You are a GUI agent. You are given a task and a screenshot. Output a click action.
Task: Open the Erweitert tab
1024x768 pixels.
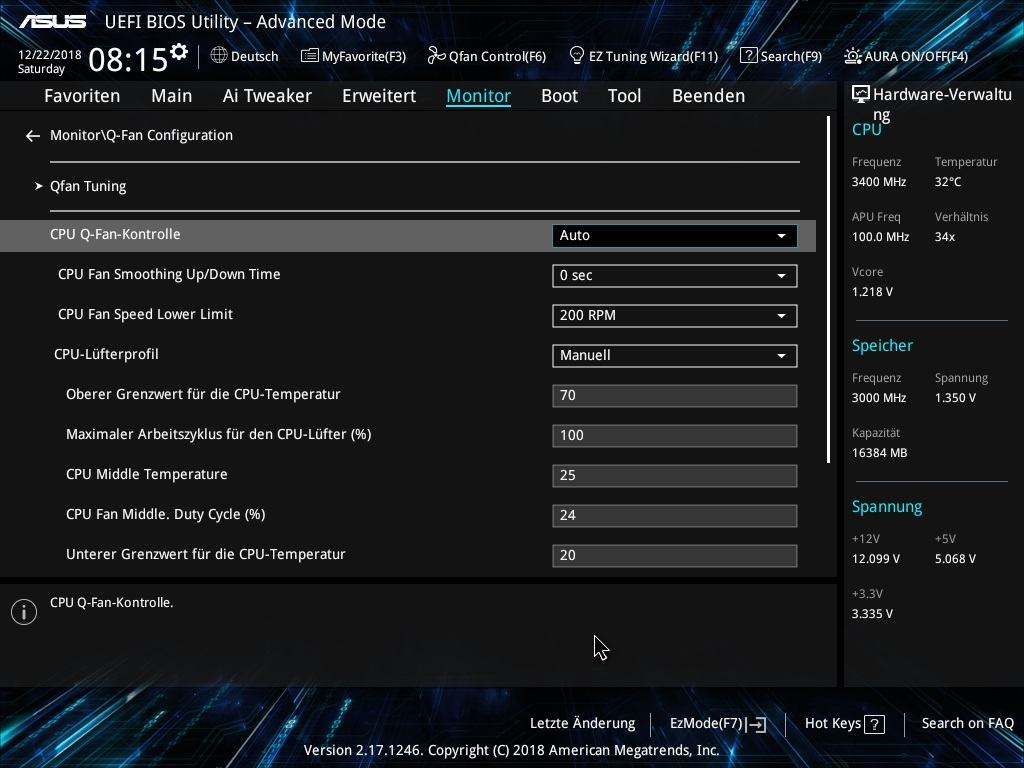click(379, 96)
